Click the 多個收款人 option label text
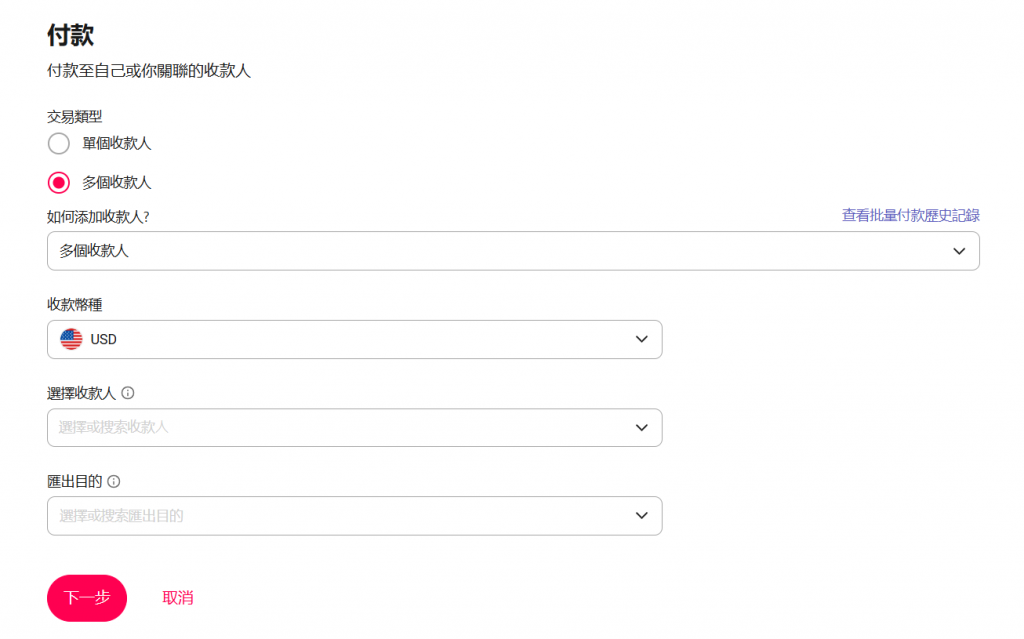This screenshot has width=1024, height=639. click(116, 182)
